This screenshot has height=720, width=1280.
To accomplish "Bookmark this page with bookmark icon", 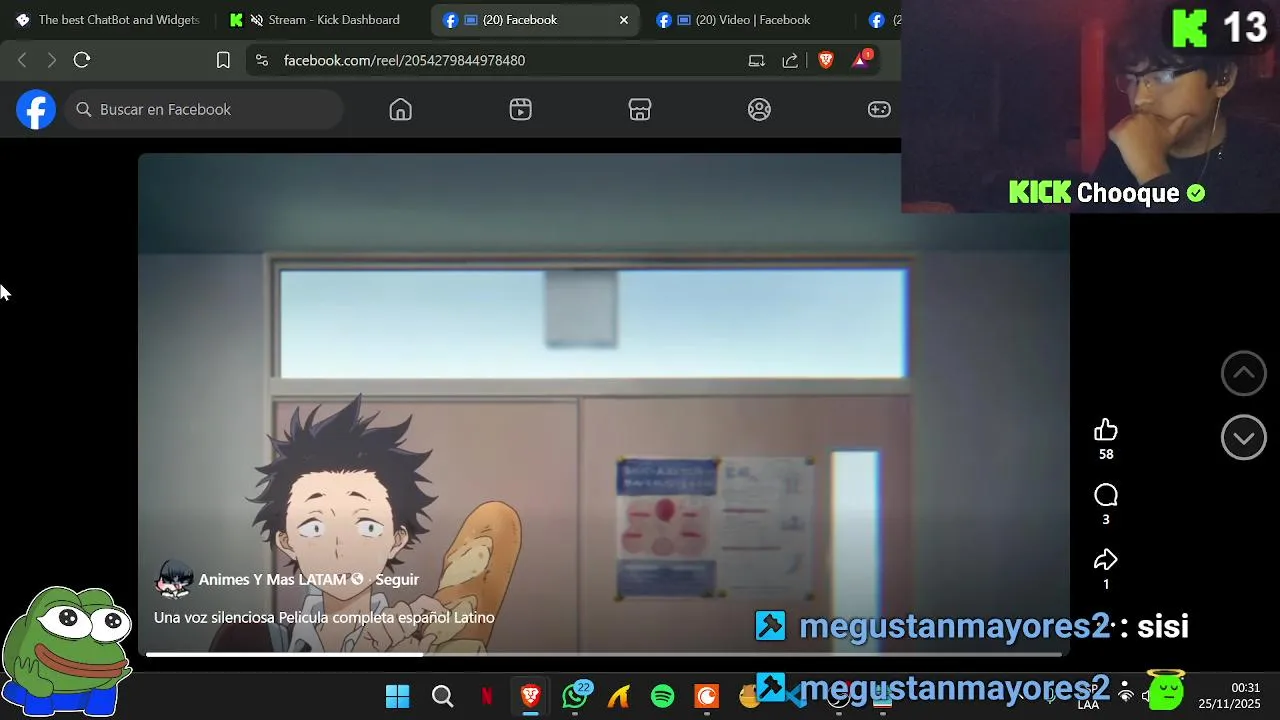I will (x=223, y=60).
